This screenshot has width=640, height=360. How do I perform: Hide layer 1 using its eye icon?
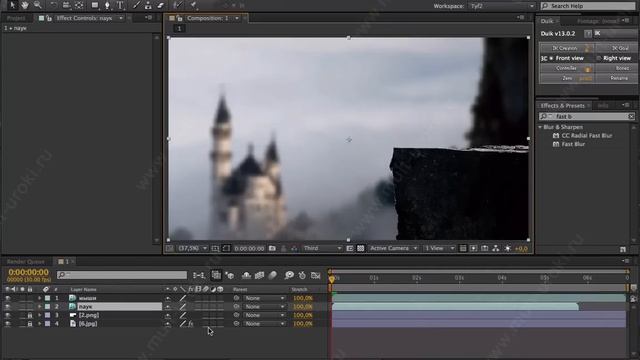pos(7,298)
